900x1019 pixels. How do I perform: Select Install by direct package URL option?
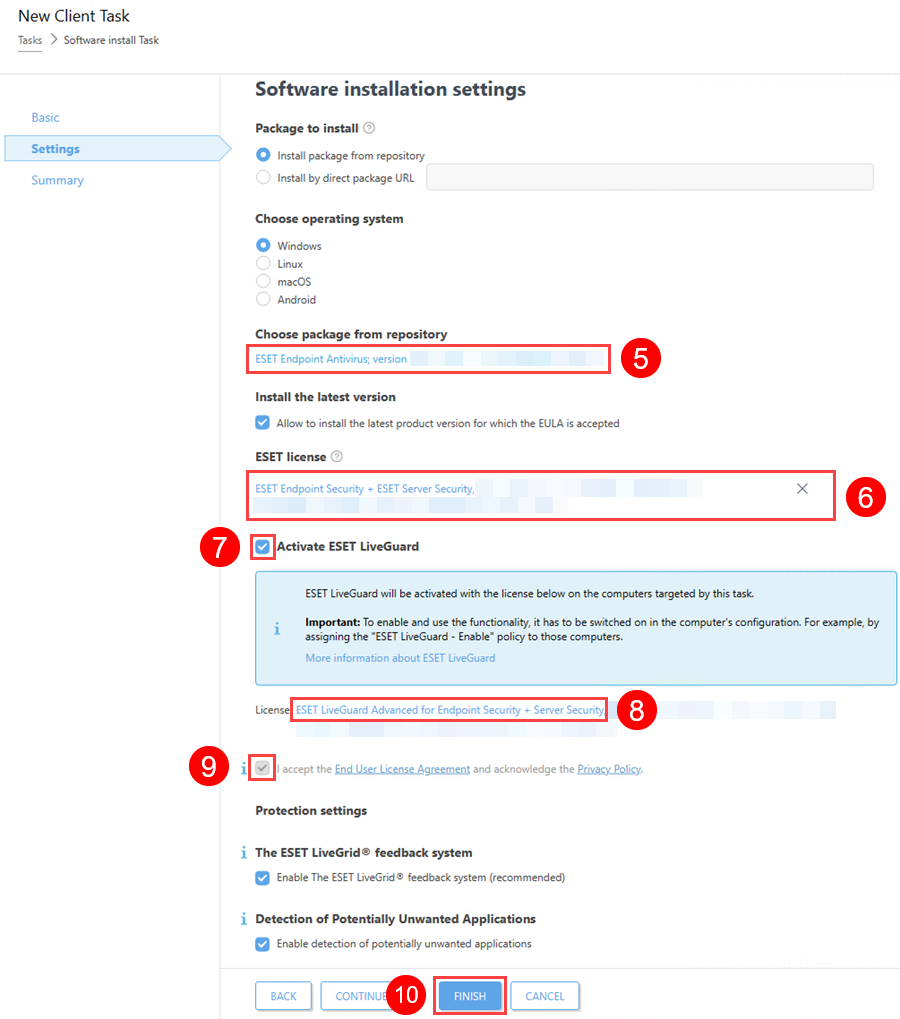(263, 177)
